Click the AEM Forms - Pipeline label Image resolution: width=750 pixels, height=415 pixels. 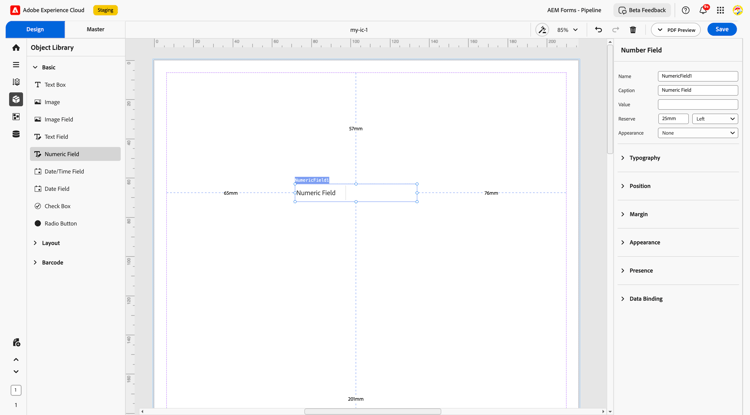(574, 10)
